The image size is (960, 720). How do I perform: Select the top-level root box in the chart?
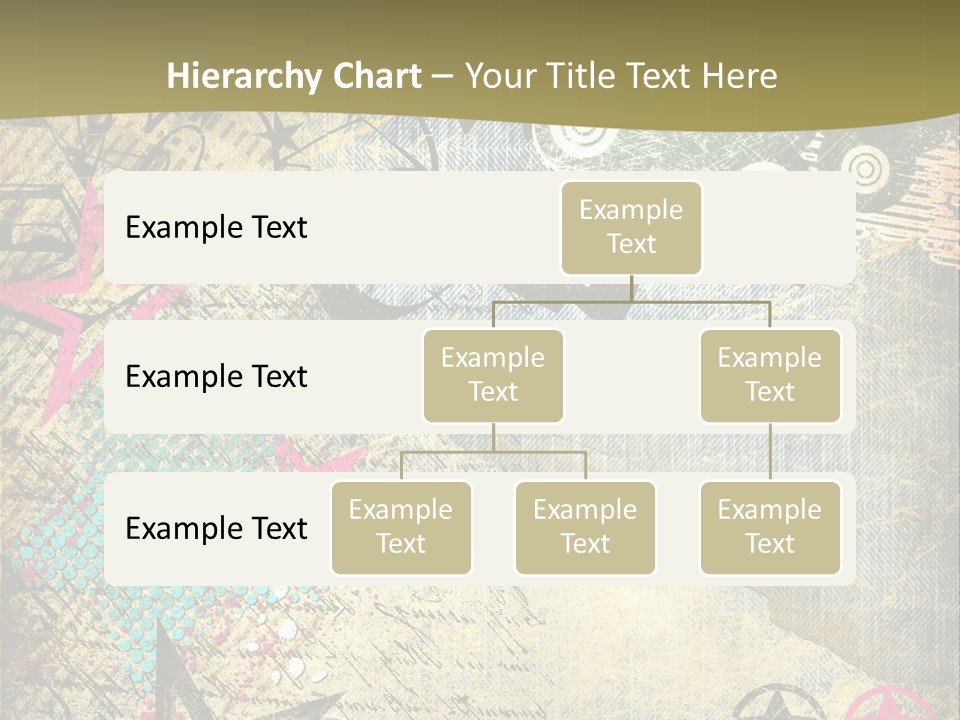click(631, 227)
